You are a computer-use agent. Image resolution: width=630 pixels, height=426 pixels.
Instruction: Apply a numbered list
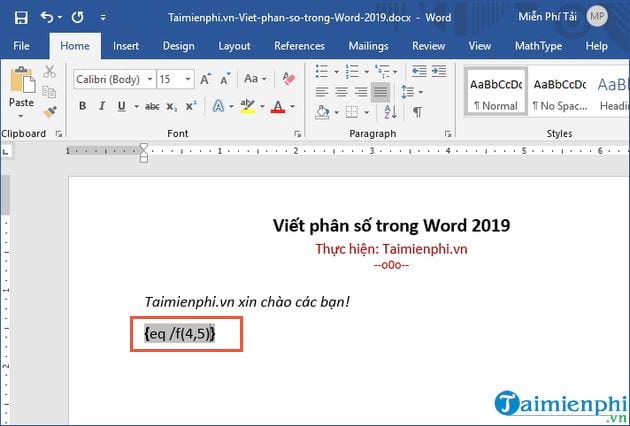pos(352,72)
